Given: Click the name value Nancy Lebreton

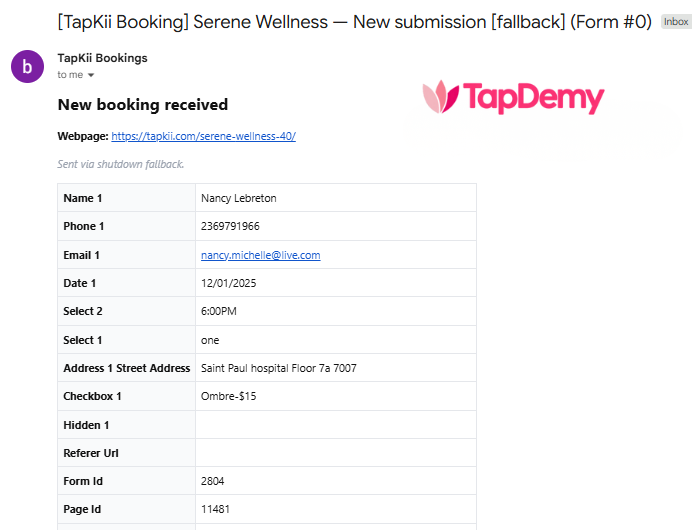Looking at the screenshot, I should [238, 198].
